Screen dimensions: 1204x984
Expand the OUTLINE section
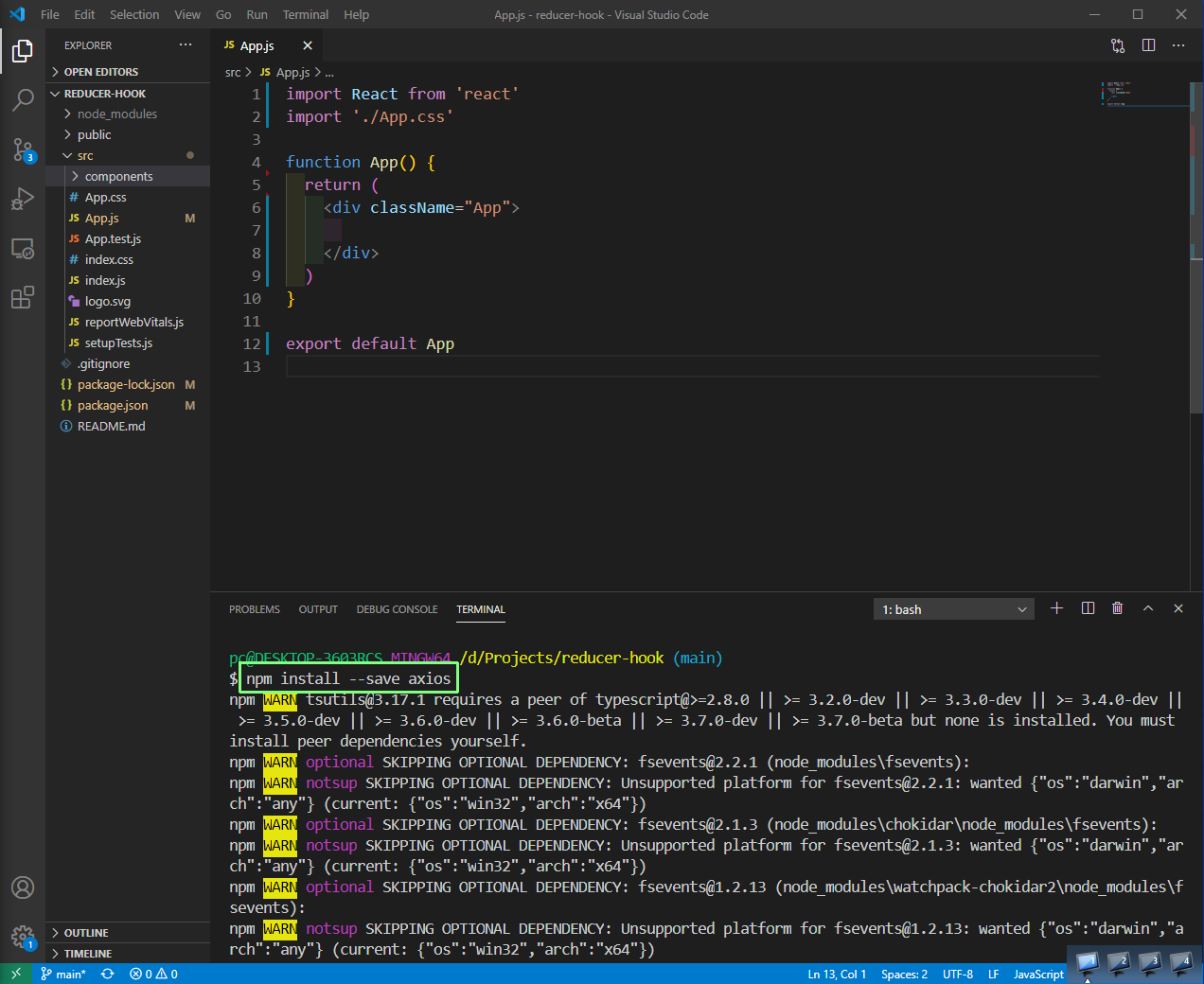coord(128,933)
